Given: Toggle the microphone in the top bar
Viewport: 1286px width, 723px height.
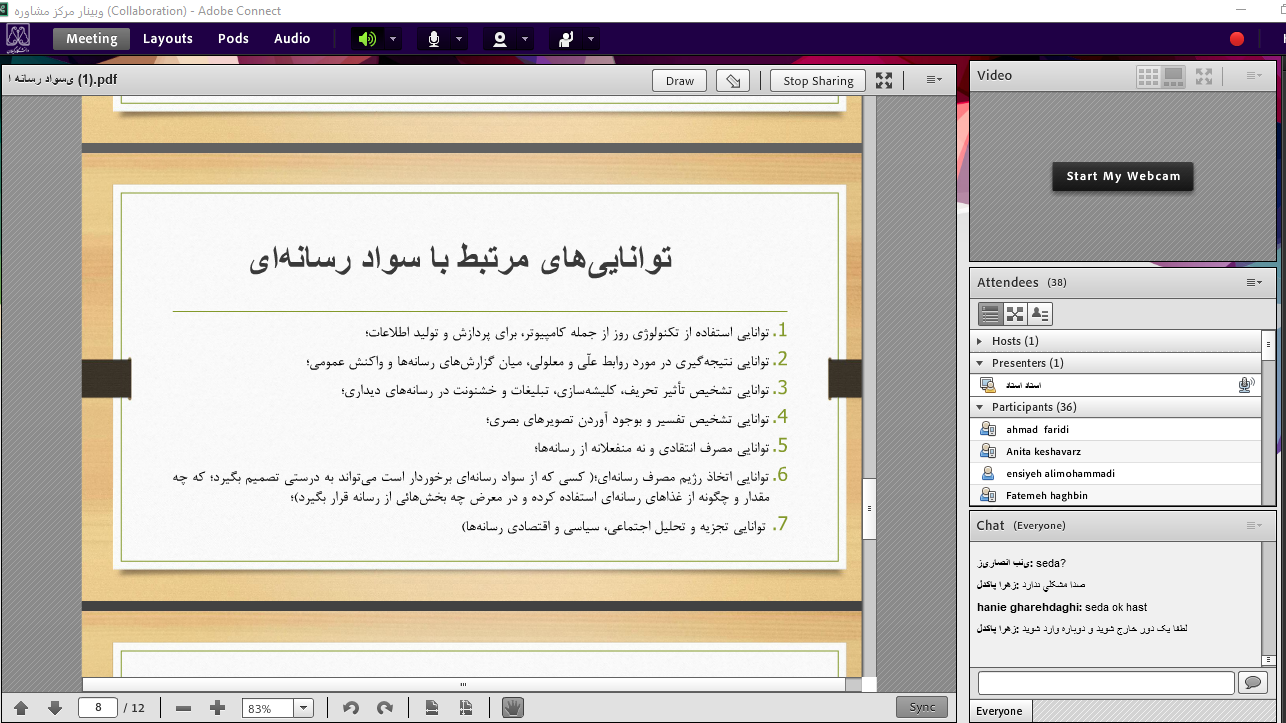Looking at the screenshot, I should (x=434, y=39).
